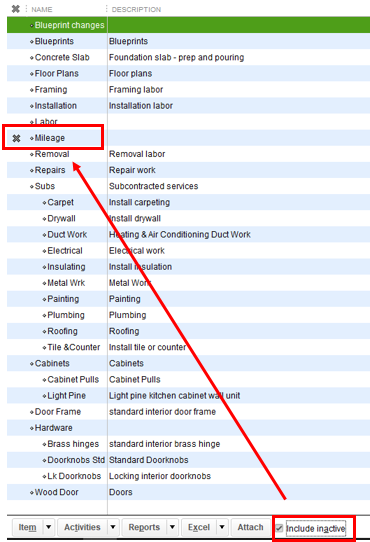Select the Insulating sub-item
The width and height of the screenshot is (370, 542).
point(66,267)
